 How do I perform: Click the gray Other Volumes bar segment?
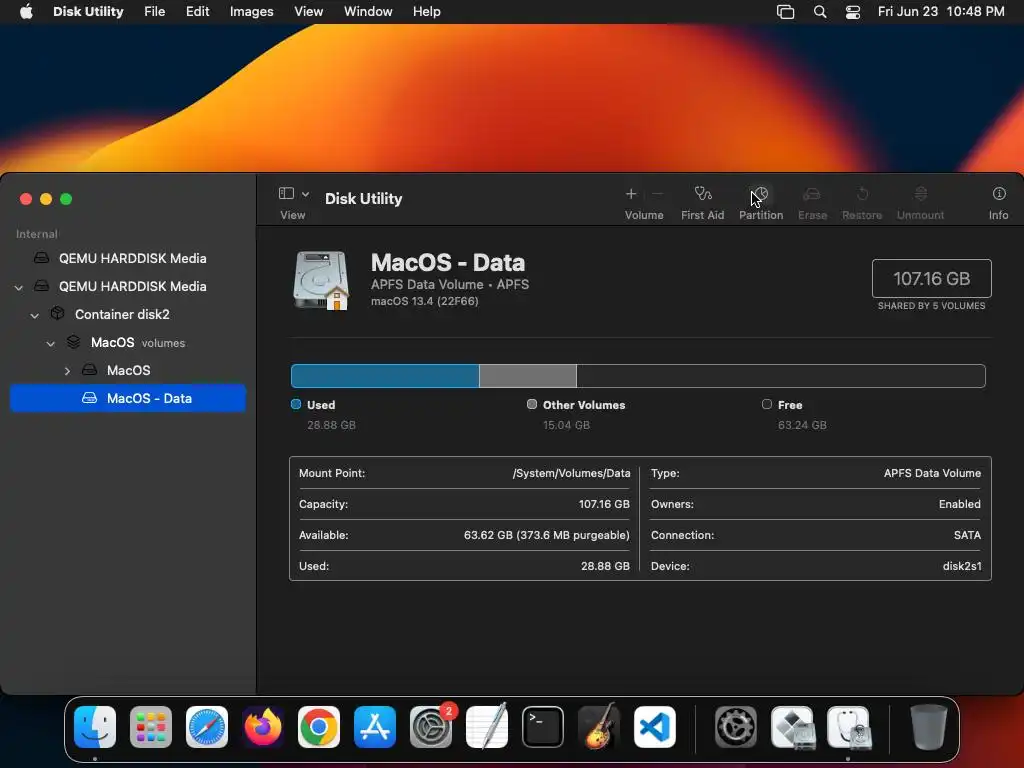528,376
